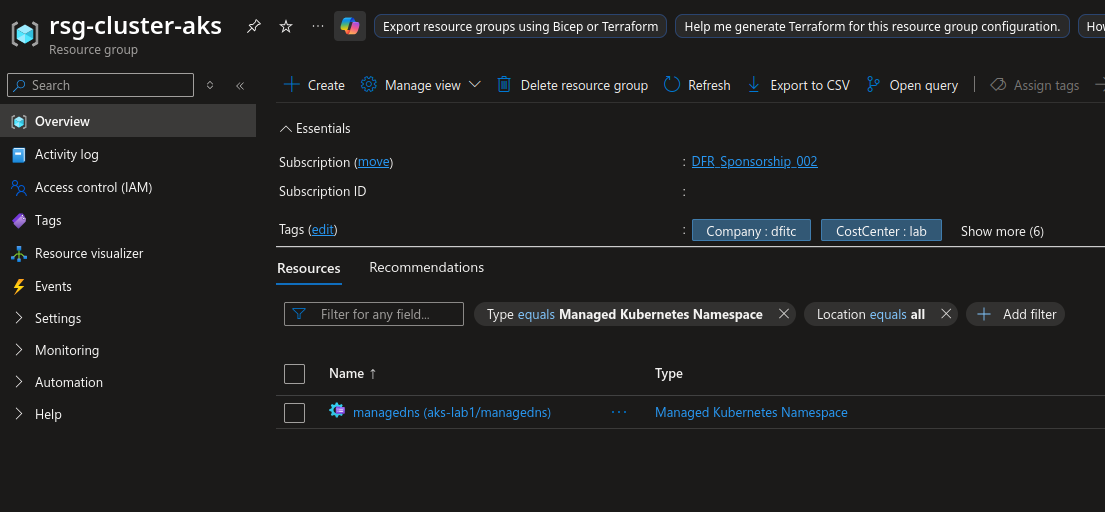
Task: Click Help me generate Terraform suggestion
Action: [x=872, y=27]
